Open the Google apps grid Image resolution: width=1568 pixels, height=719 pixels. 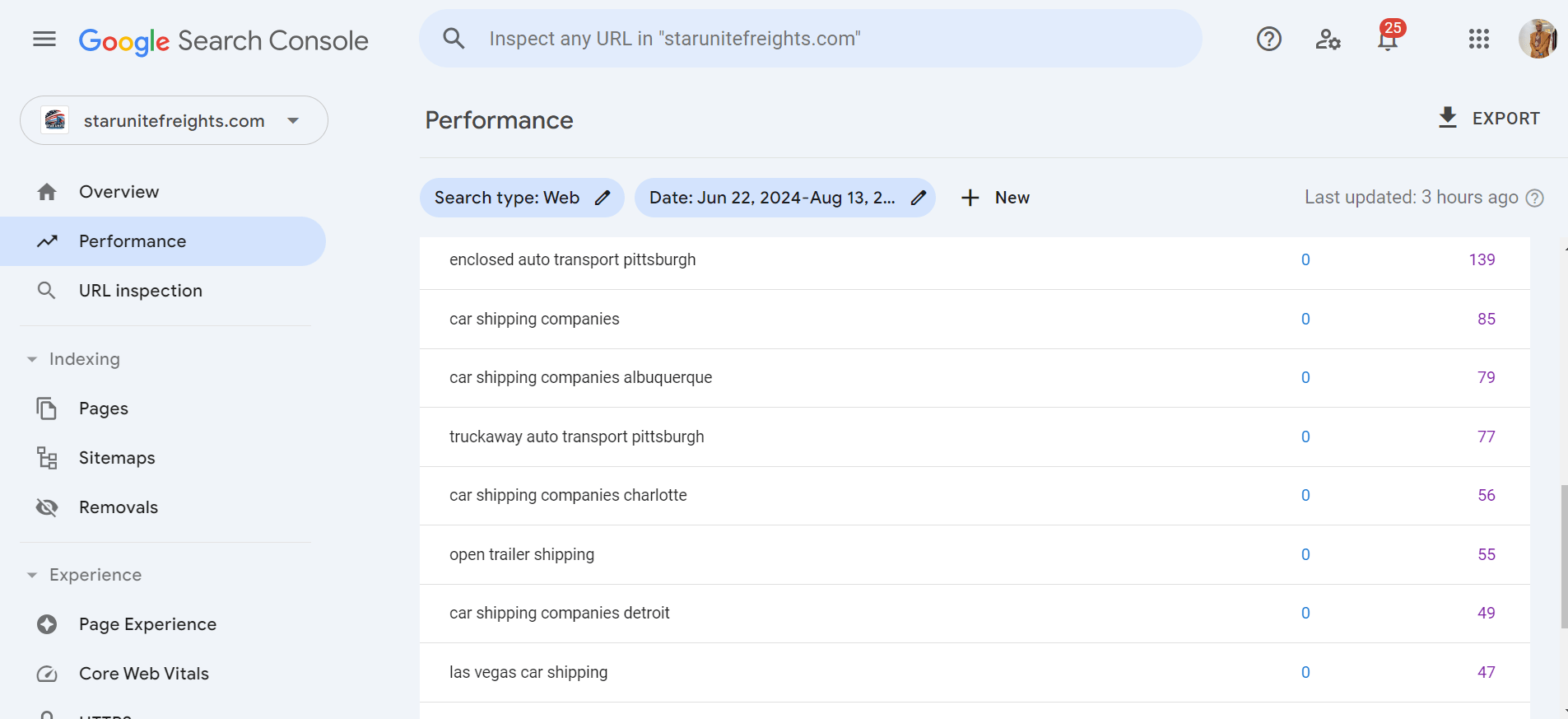(1478, 39)
